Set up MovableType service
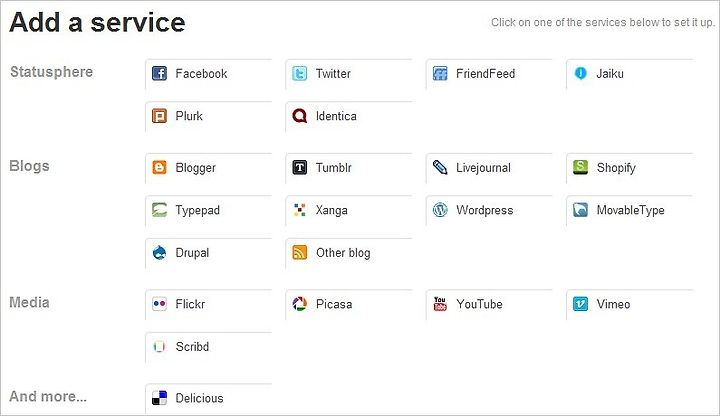Viewport: 720px width, 416px height. pos(630,210)
